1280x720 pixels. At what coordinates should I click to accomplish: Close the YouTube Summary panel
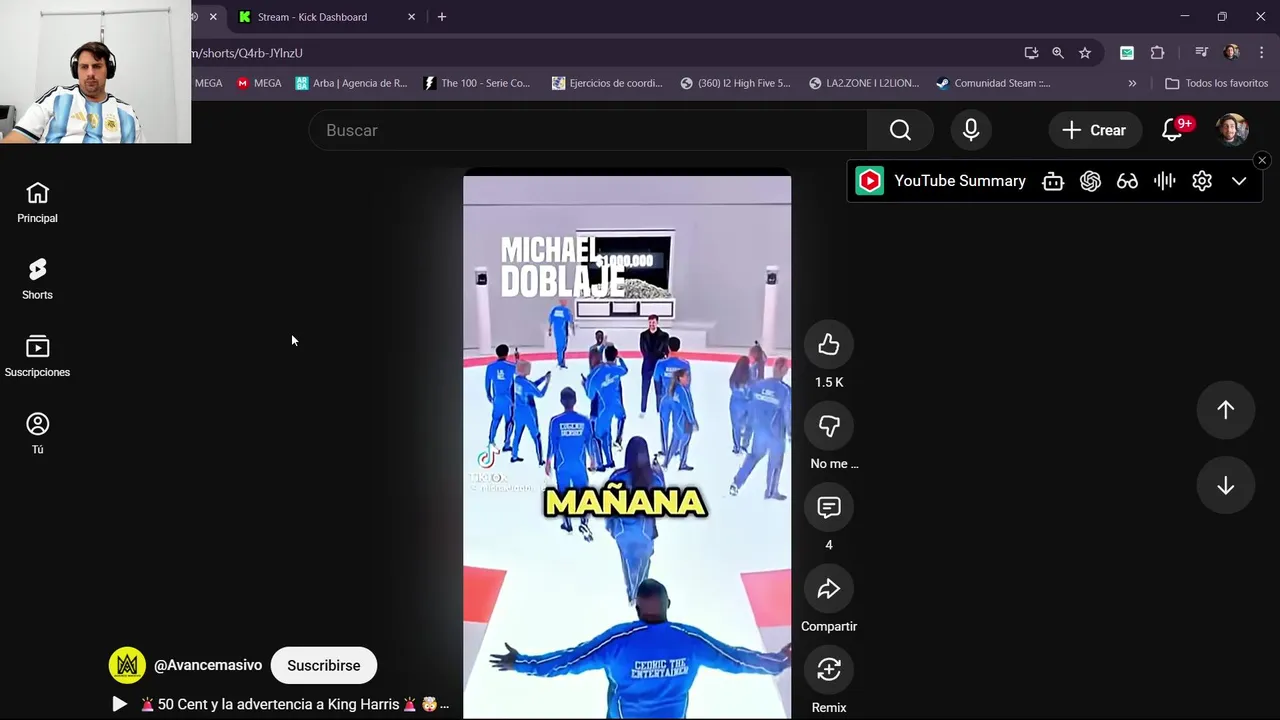pos(1262,160)
